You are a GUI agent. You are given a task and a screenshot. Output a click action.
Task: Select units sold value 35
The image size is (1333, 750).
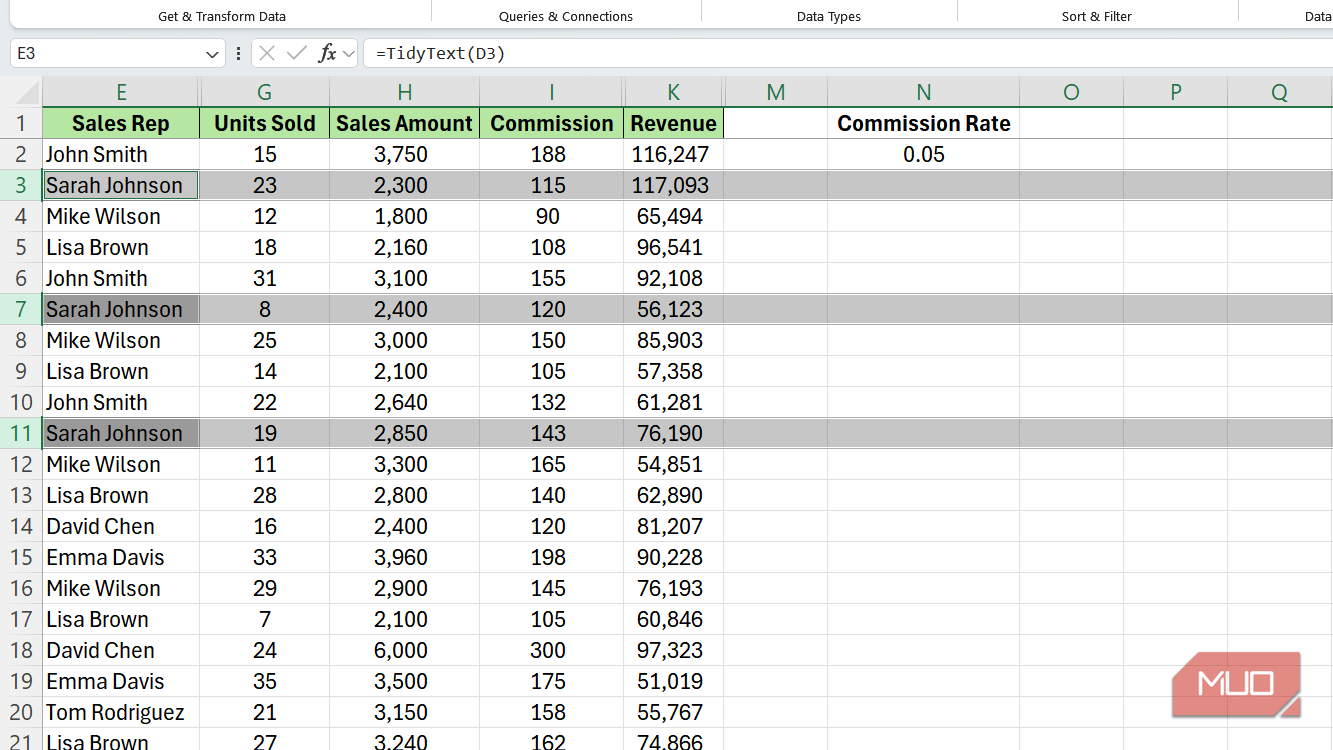[264, 681]
